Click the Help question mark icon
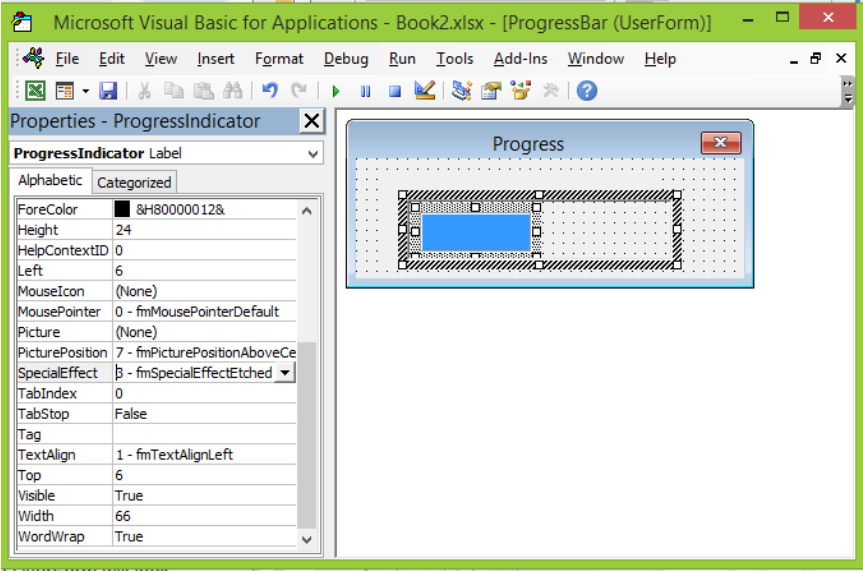Image resolution: width=863 pixels, height=571 pixels. [x=587, y=90]
